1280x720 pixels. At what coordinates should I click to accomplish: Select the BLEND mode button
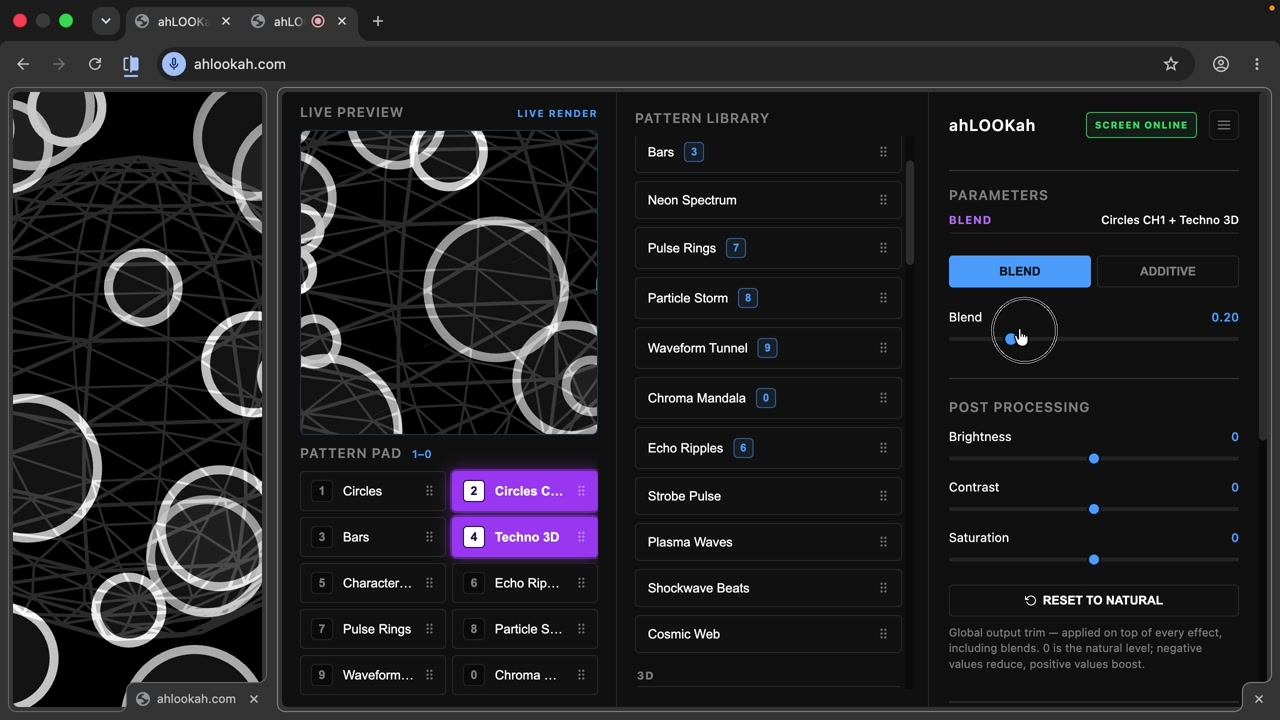[1019, 271]
